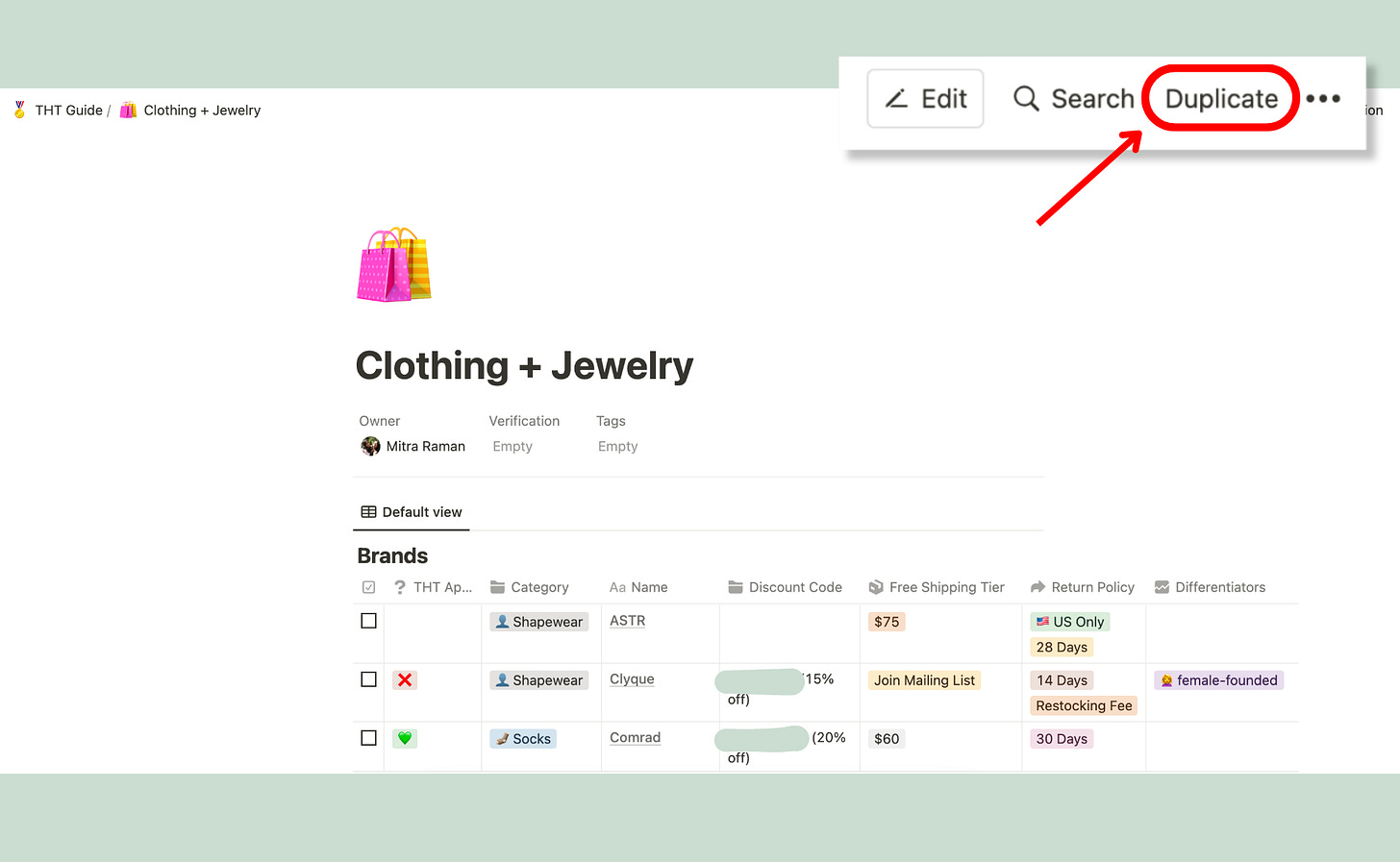Click the question mark icon in THT Ap header

pyautogui.click(x=400, y=587)
